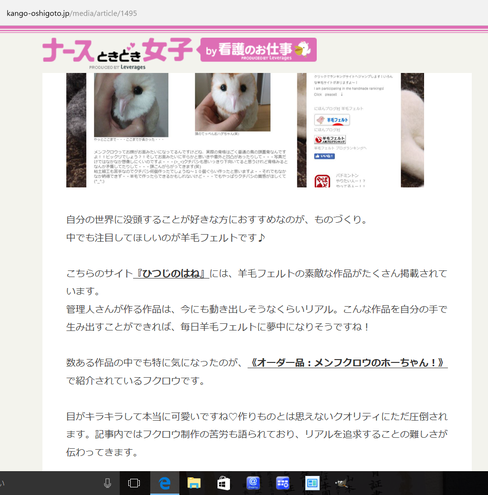Click the PRODUCED BY Leverages text under the logo

[117, 67]
